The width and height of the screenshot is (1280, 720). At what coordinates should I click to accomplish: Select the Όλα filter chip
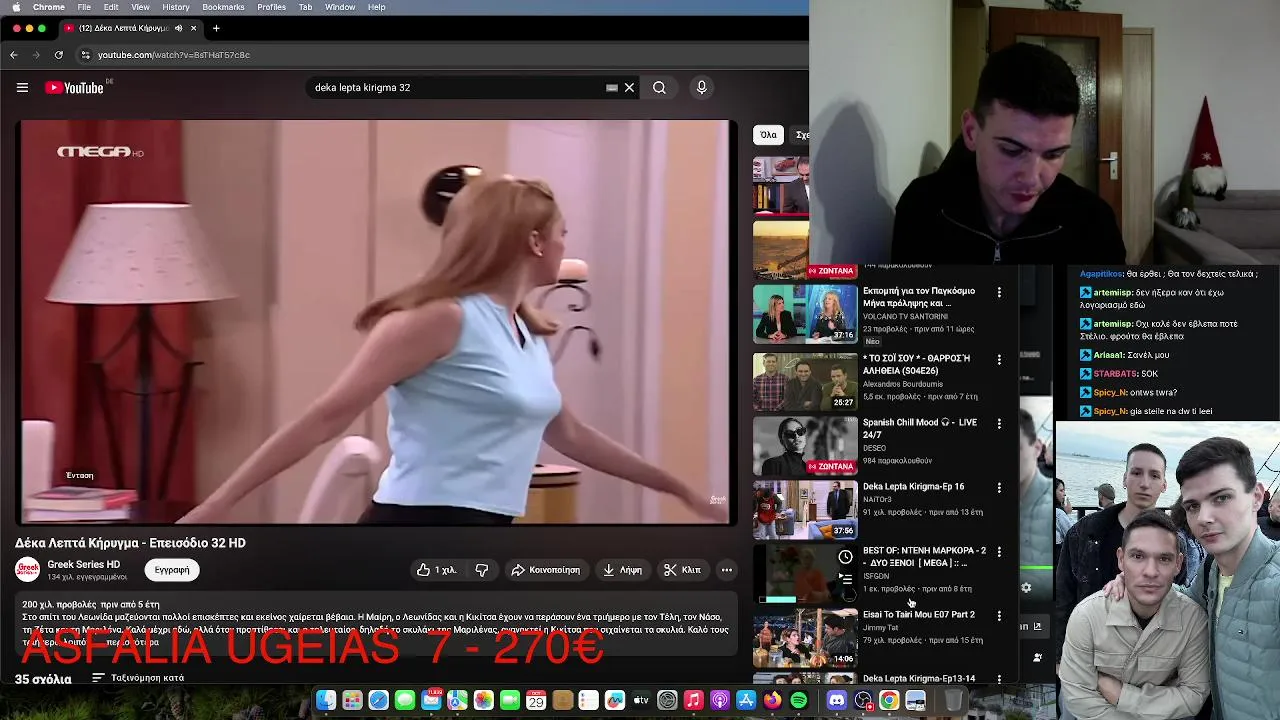click(768, 134)
